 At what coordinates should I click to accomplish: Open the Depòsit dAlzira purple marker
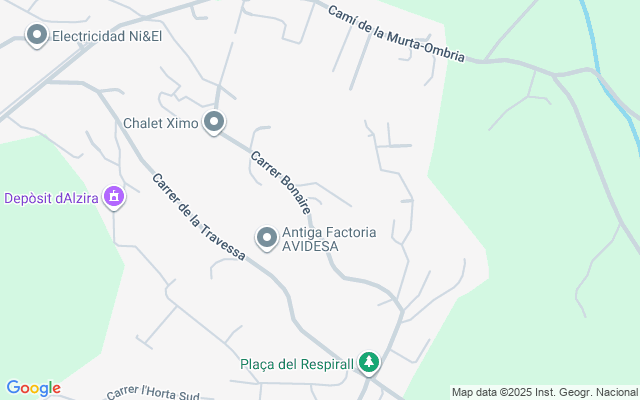point(114,197)
